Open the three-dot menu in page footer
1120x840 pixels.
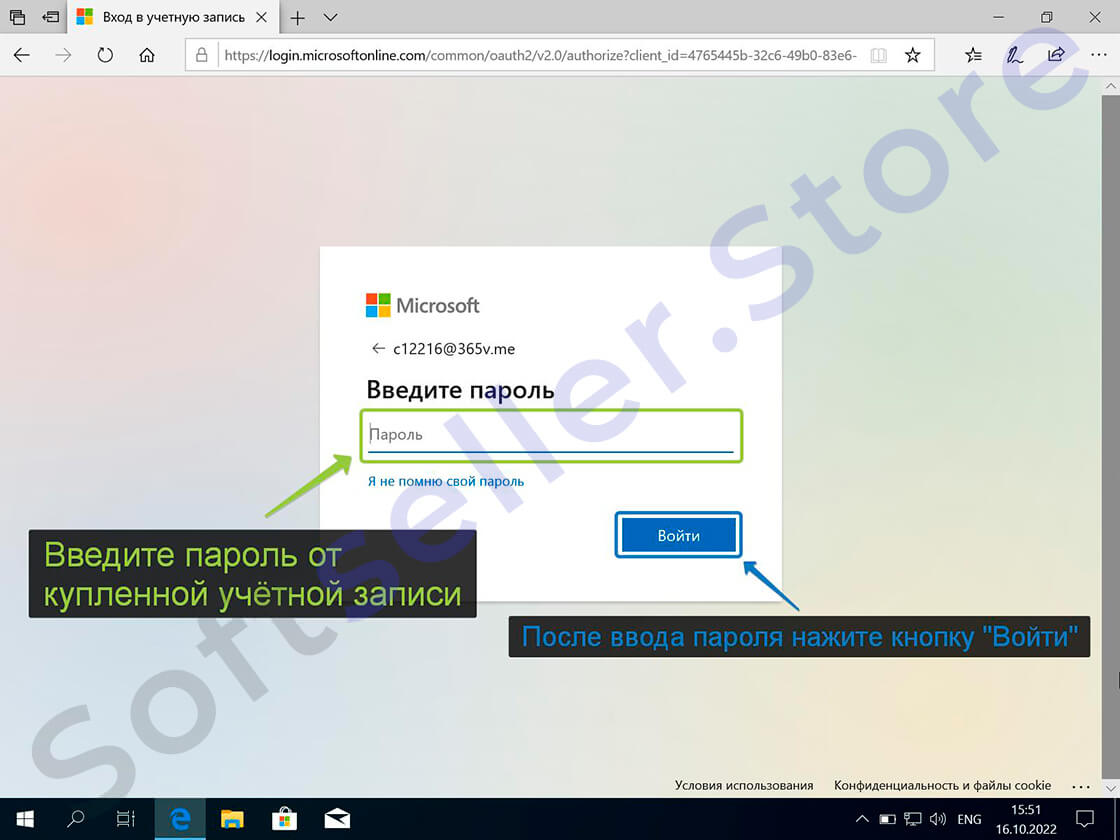1080,786
